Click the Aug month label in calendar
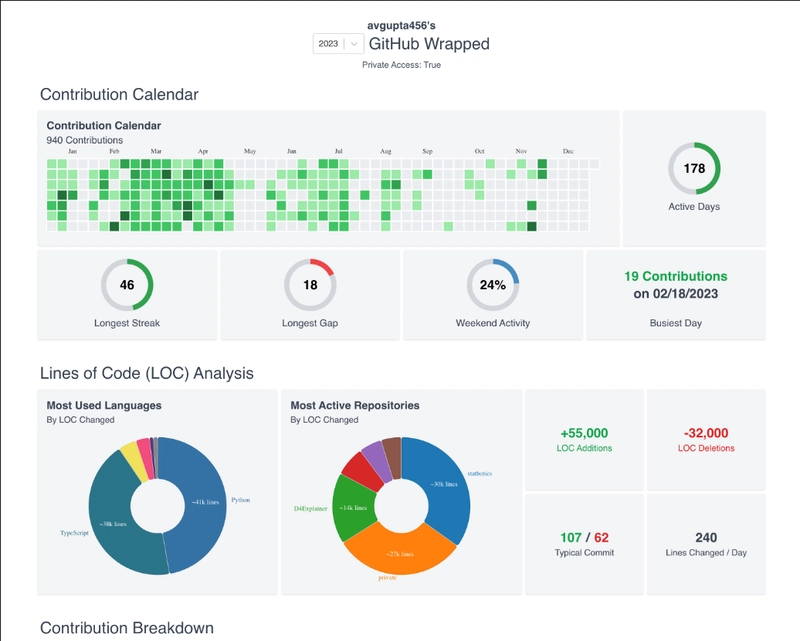This screenshot has width=800, height=641. 386,151
